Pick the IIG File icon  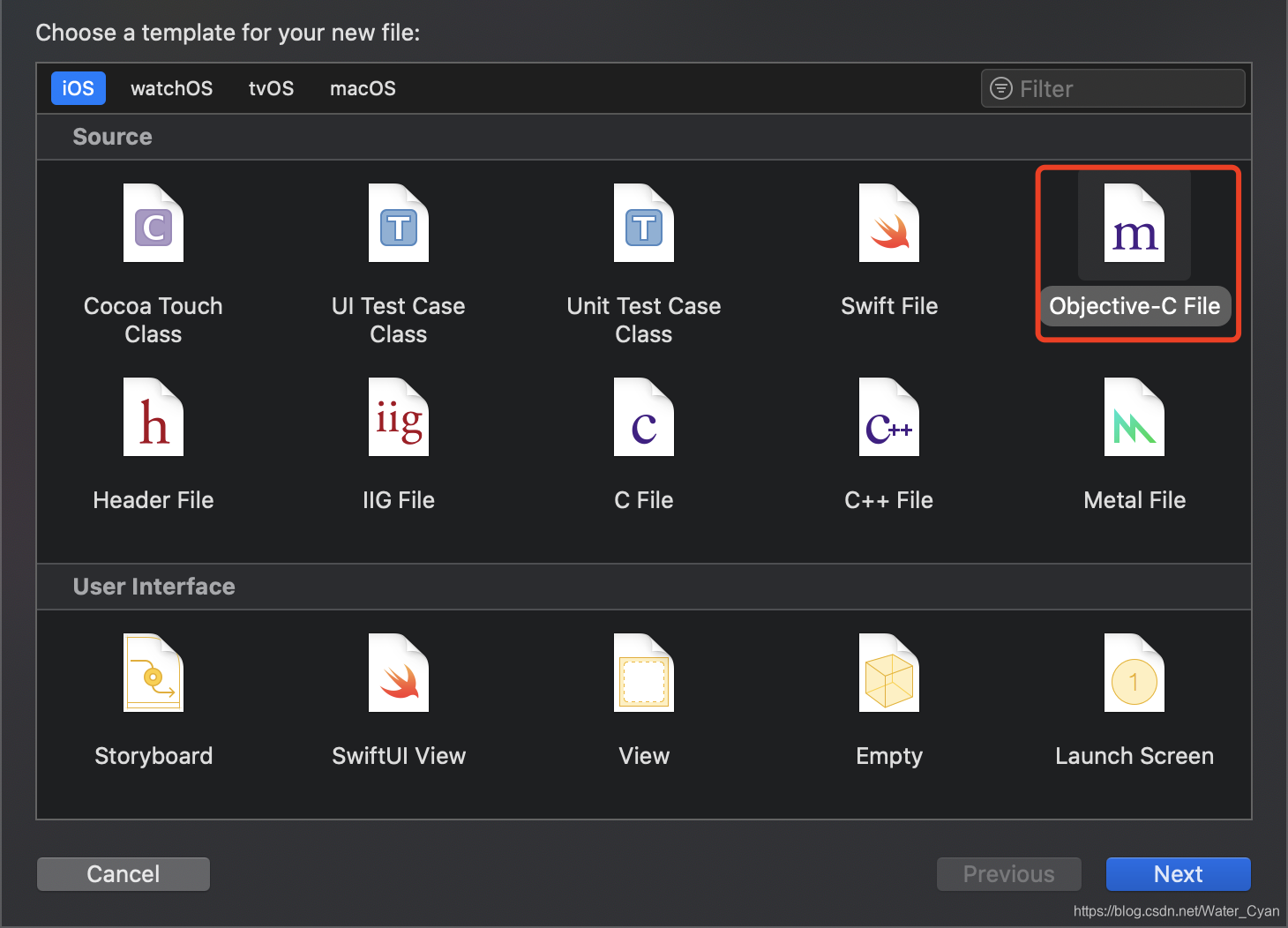(399, 417)
